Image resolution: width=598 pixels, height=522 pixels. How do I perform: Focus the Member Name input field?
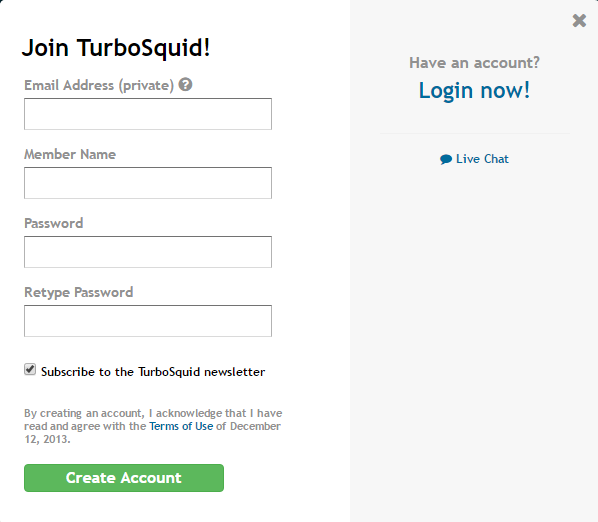(x=148, y=183)
